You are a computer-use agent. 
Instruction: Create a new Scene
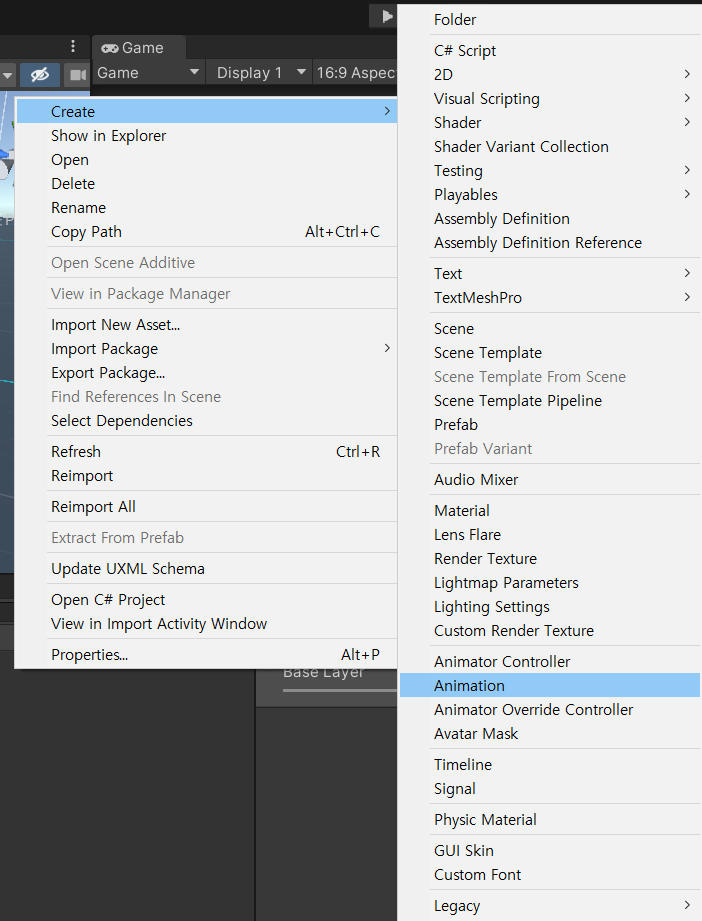pyautogui.click(x=550, y=329)
